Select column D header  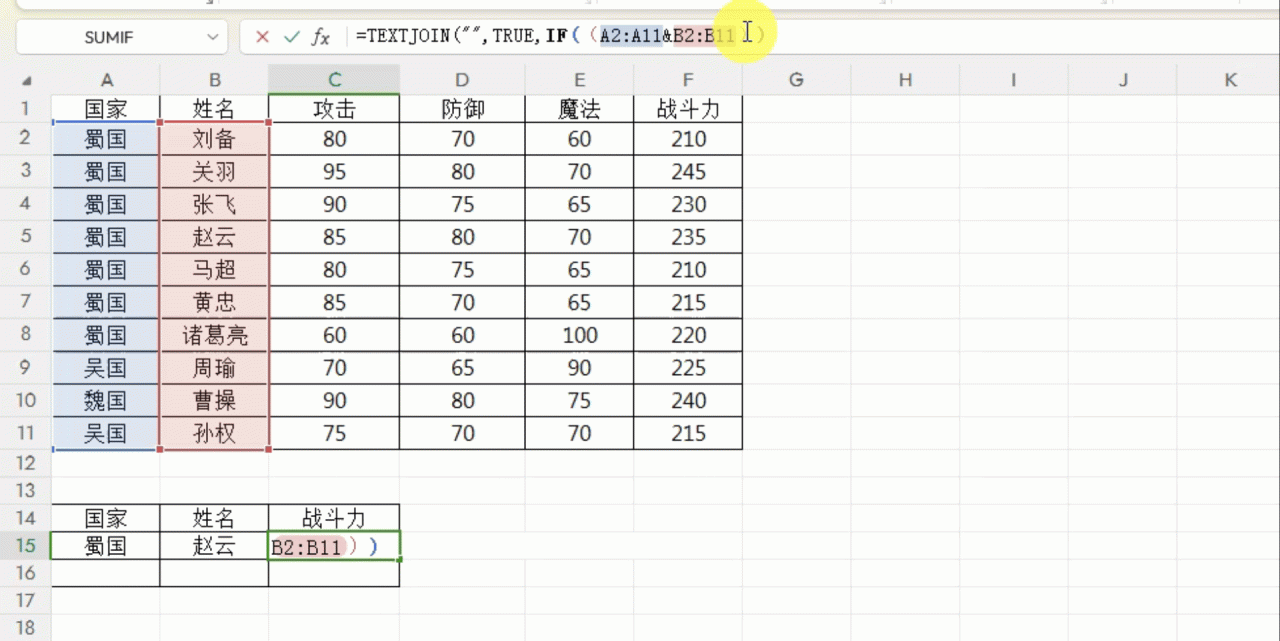coord(462,80)
